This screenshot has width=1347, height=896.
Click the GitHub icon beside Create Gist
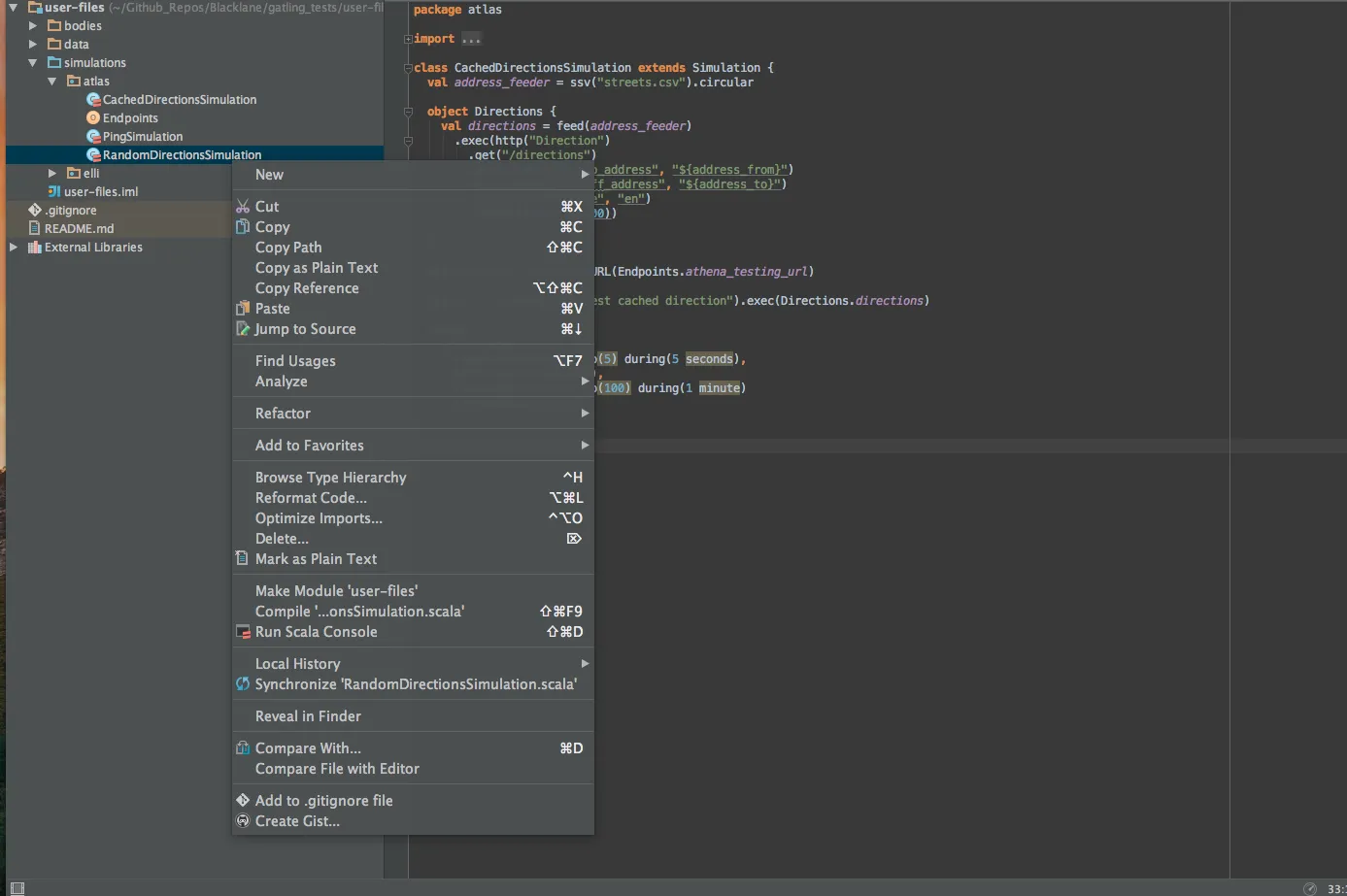pos(243,821)
